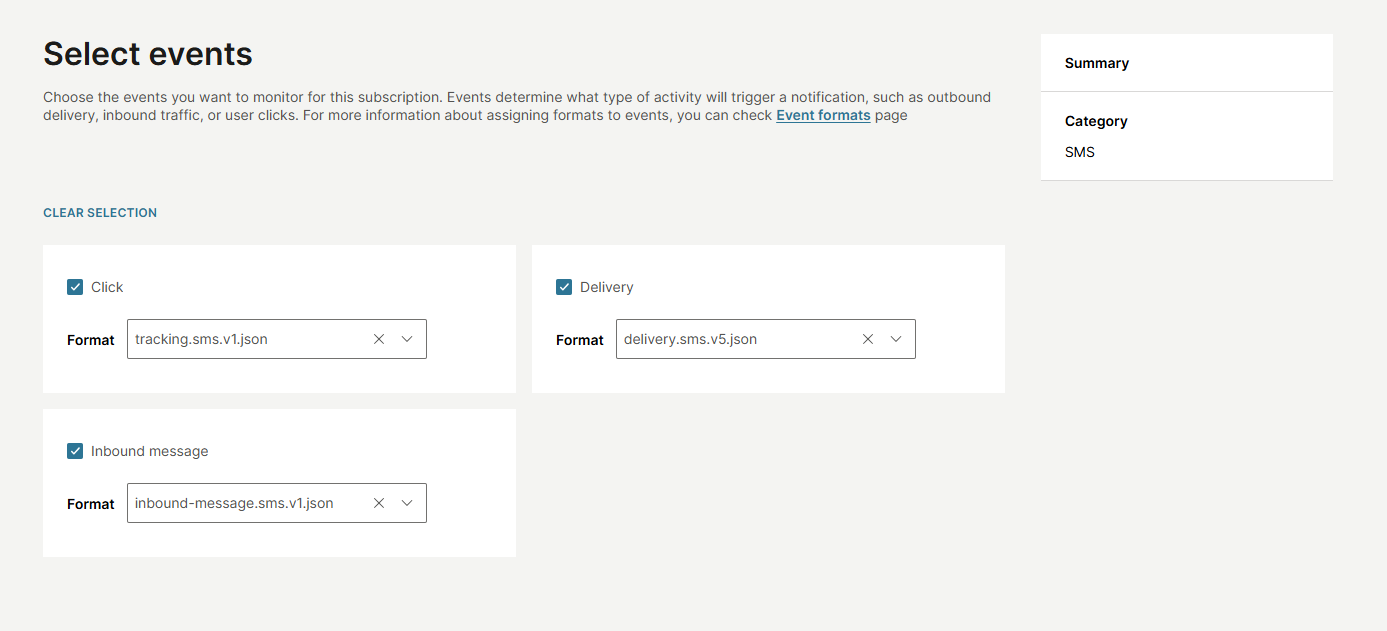Click the Select events page heading
Screen dimensions: 1387x631
148,54
